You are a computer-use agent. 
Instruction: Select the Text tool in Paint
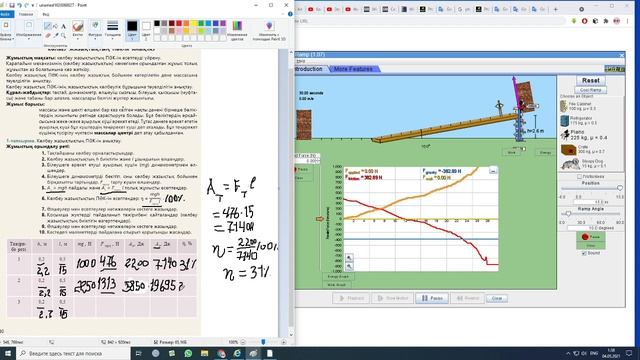63,27
